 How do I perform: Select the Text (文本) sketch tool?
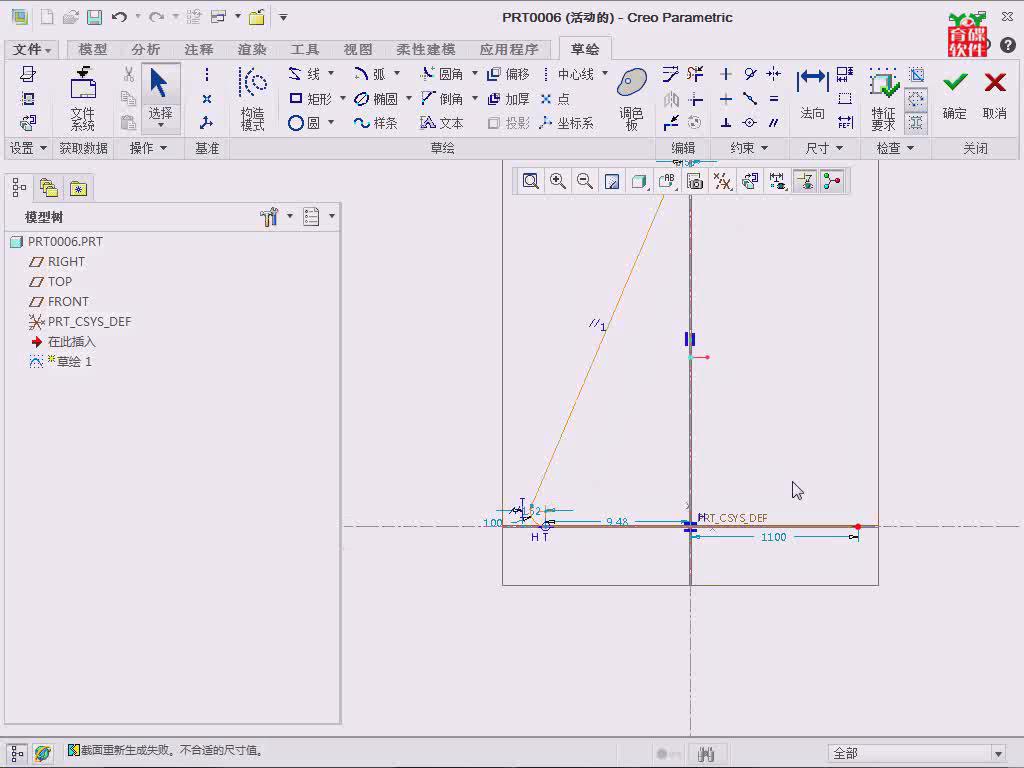(442, 123)
